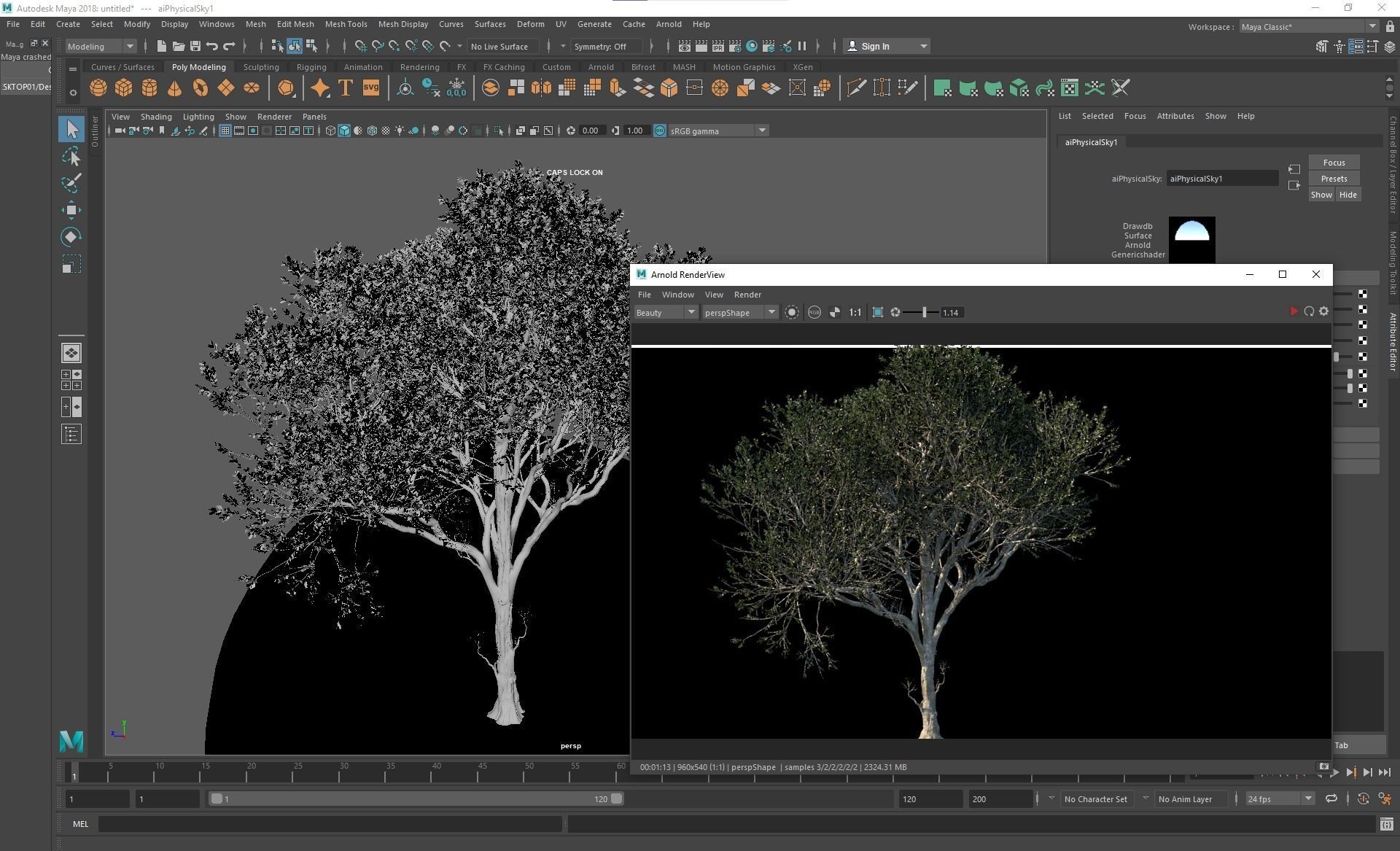Click the polygon Type text tool icon

(346, 88)
